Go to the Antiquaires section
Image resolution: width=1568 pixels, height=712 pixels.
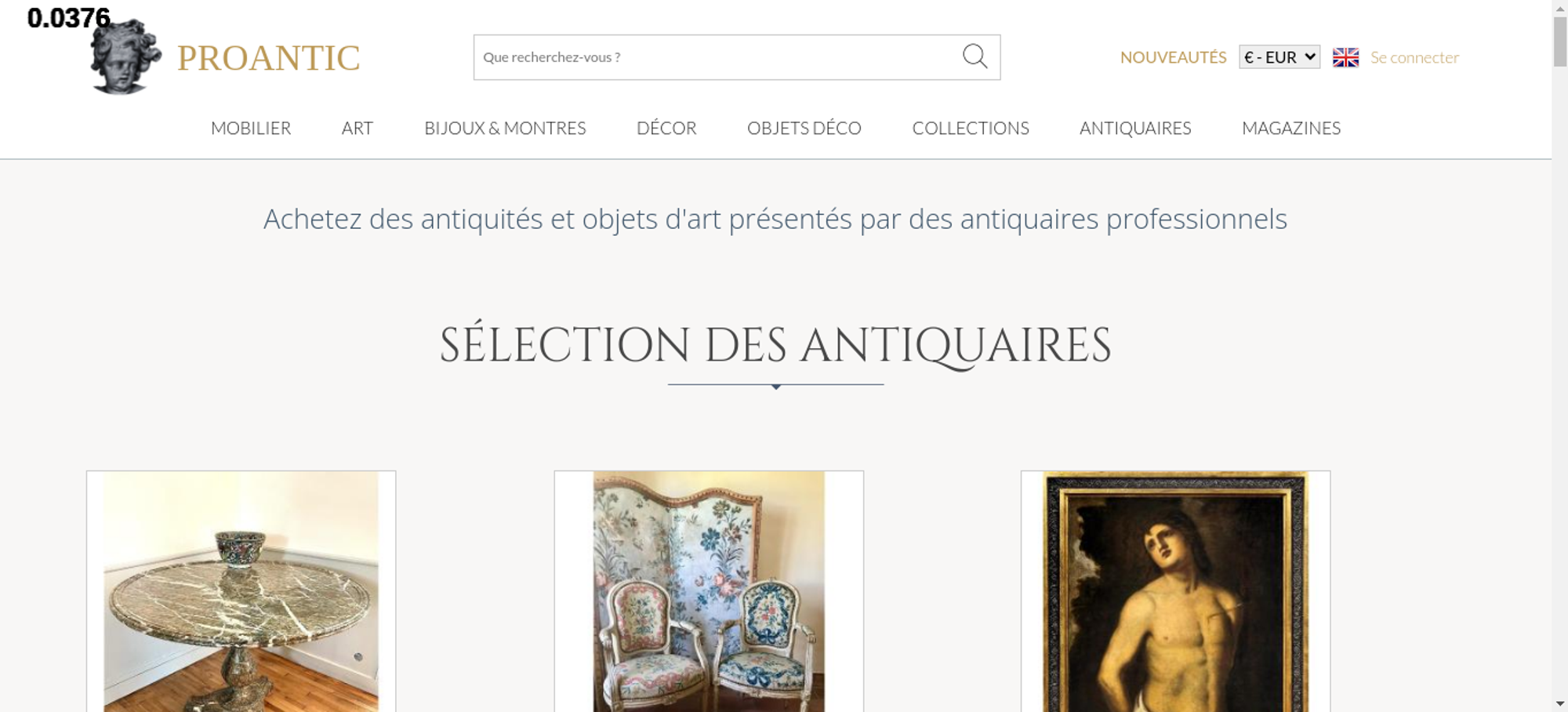(x=1135, y=128)
